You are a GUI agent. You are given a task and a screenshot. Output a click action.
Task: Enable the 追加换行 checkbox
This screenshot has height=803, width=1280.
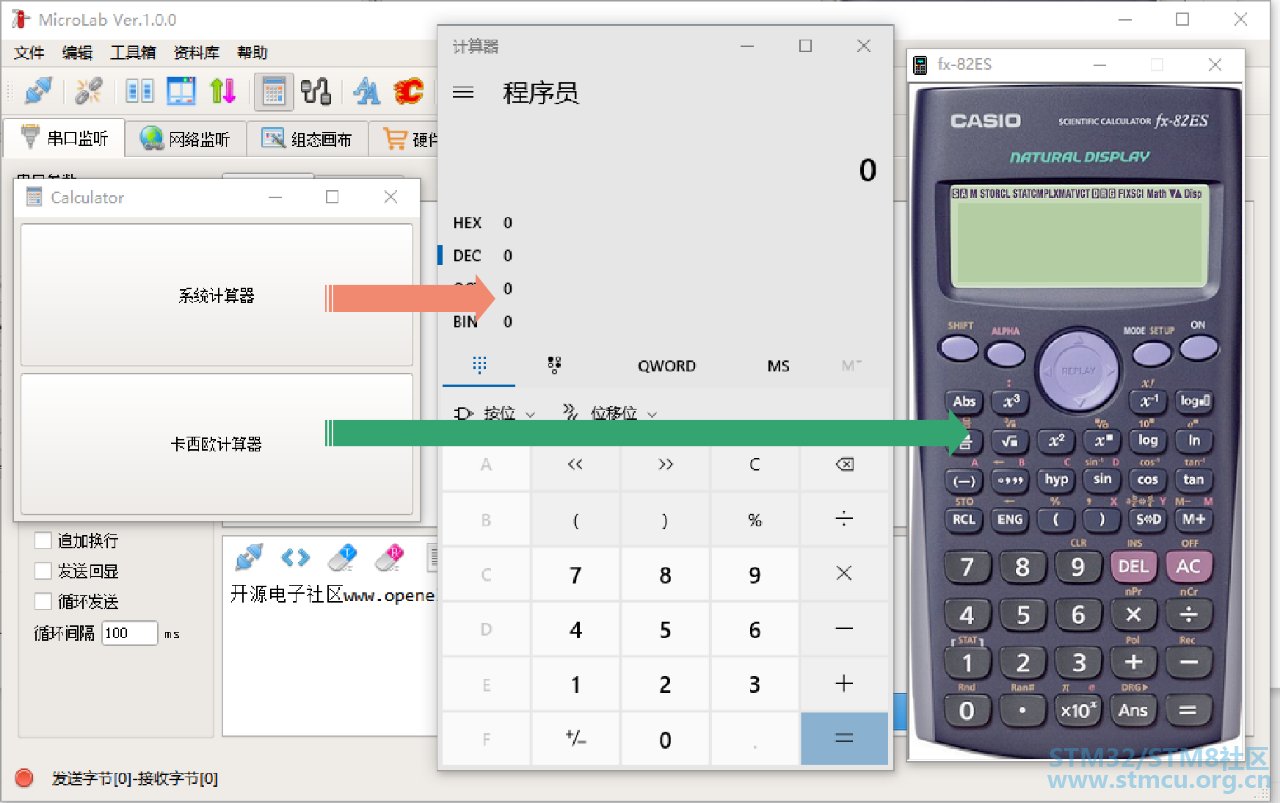(x=43, y=540)
